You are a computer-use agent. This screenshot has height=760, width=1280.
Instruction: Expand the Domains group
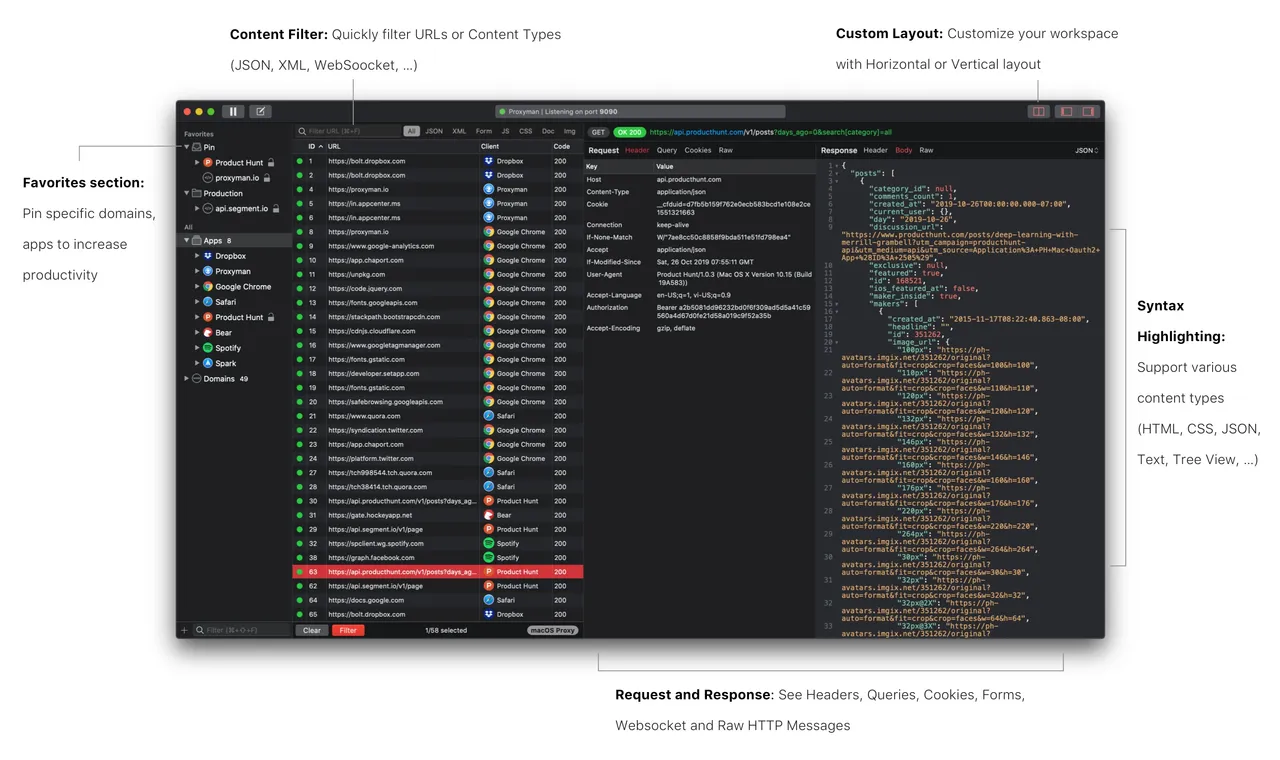(187, 379)
